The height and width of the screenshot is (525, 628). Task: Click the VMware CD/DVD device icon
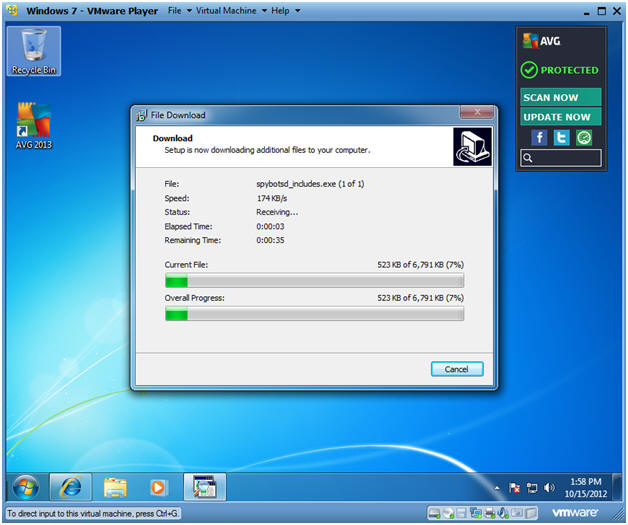click(x=448, y=513)
